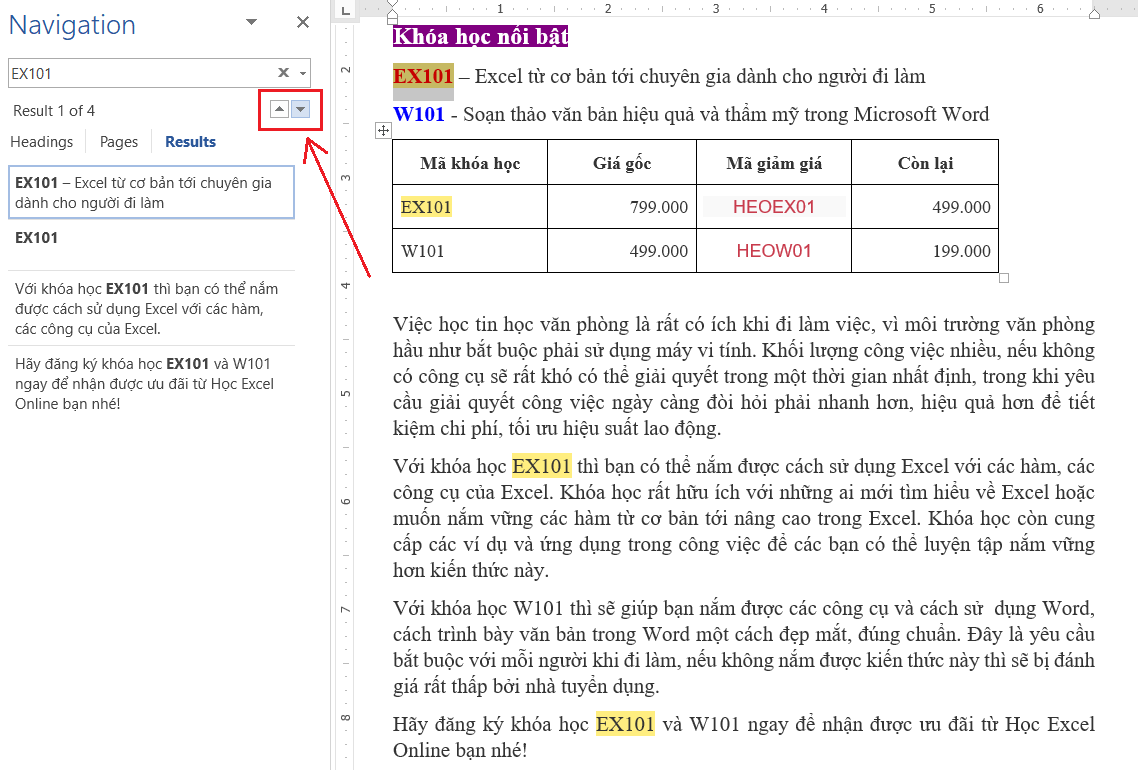Clear the EX101 search text
The image size is (1138, 770).
click(x=283, y=73)
